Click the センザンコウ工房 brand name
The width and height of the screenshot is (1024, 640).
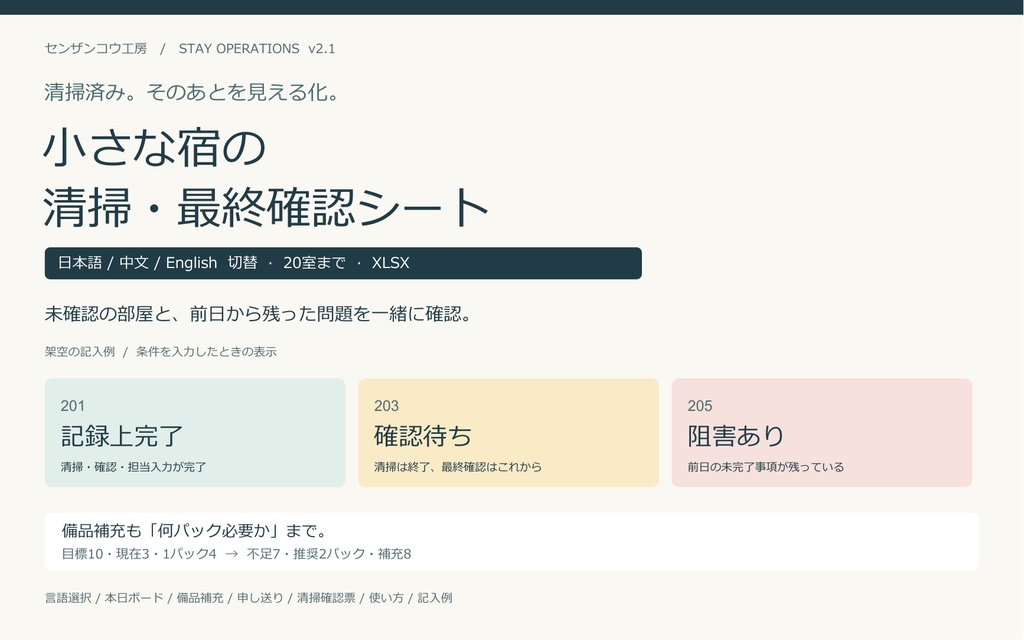click(x=96, y=48)
